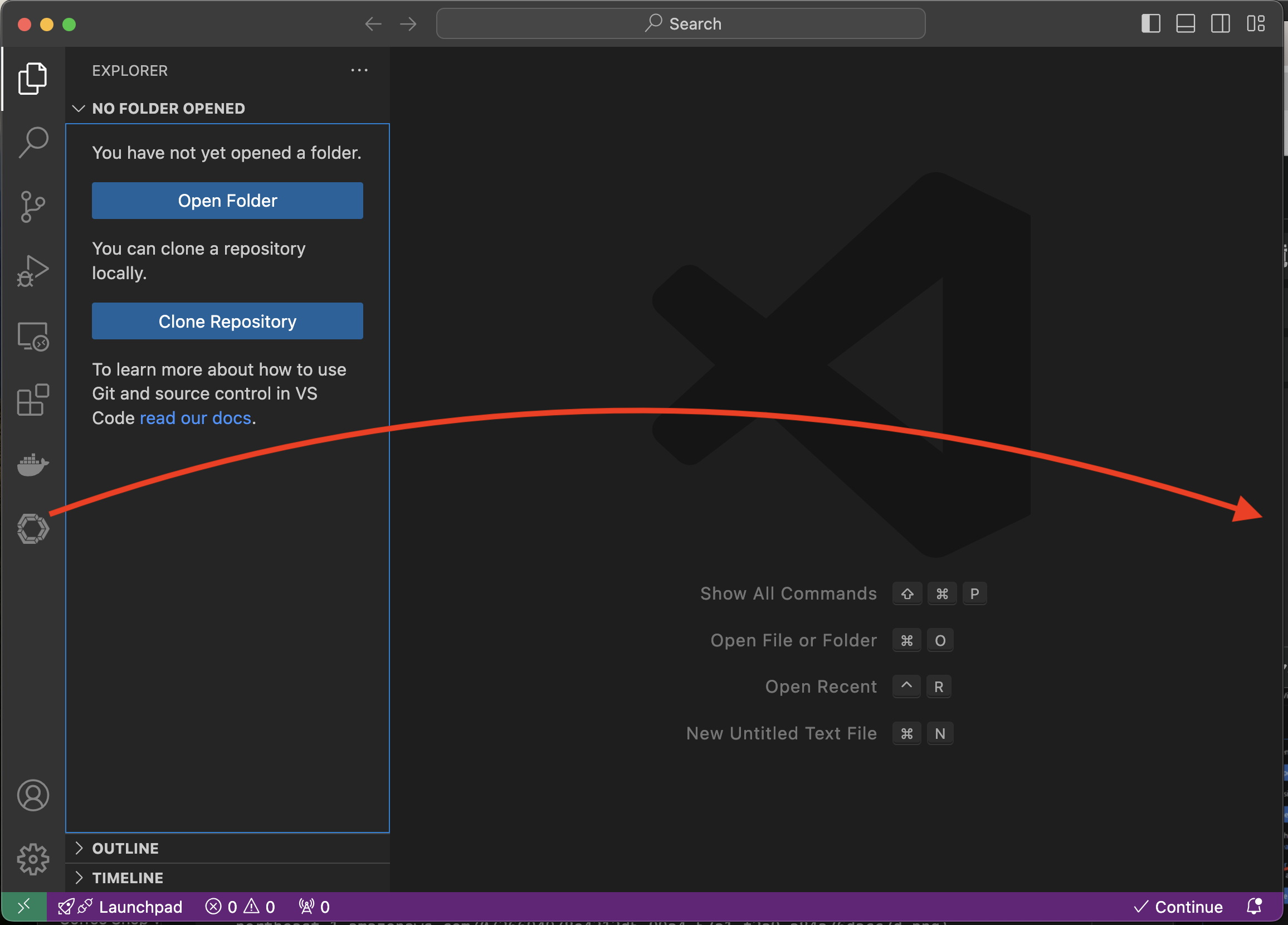
Task: Open the Search view in activity bar
Action: 33,142
